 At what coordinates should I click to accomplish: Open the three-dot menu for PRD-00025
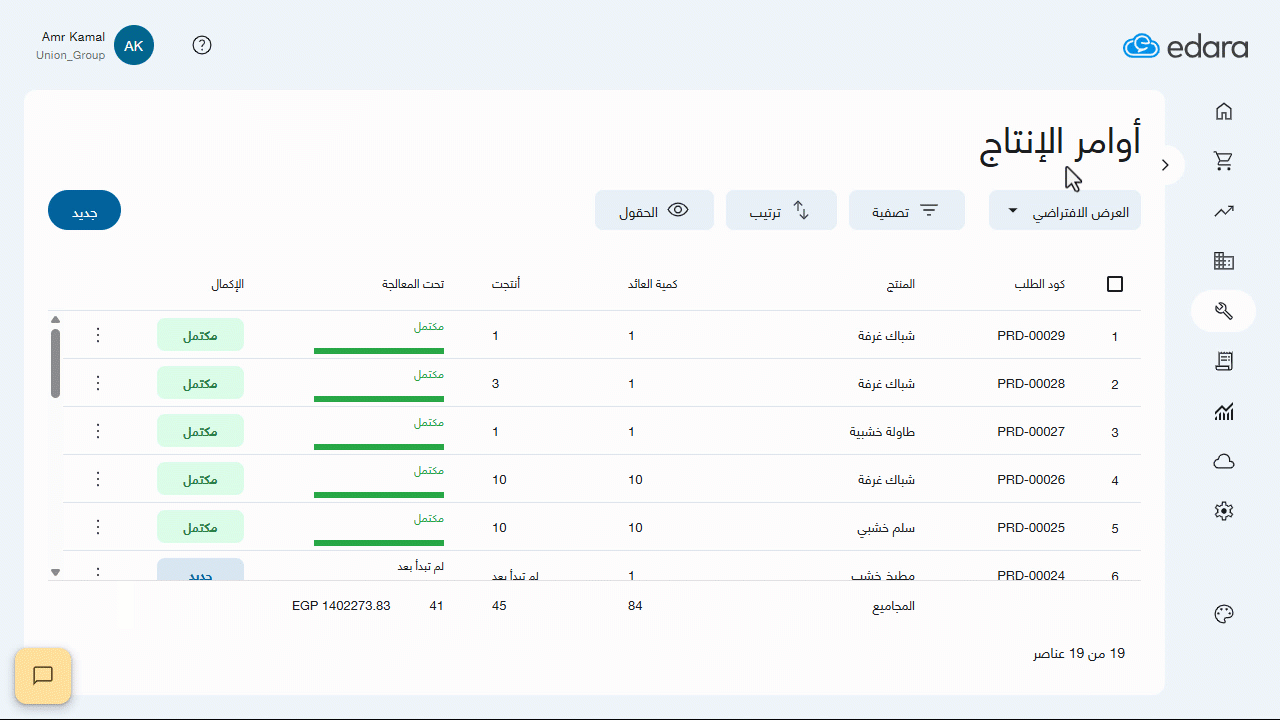pos(98,527)
